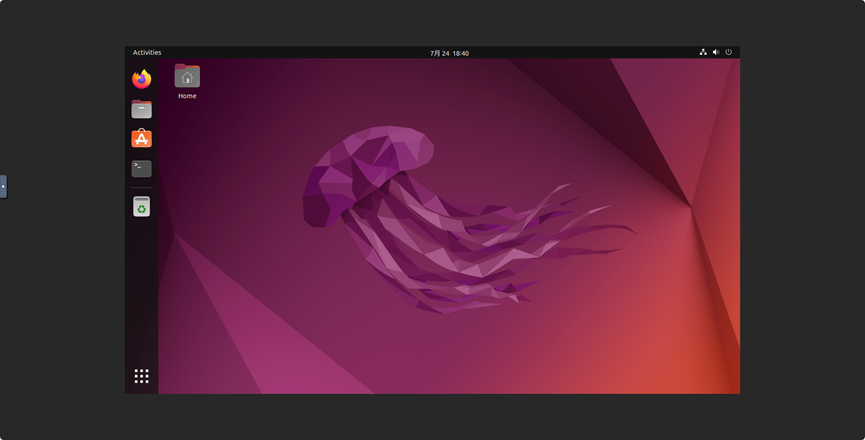Show Applications grid at dock bottom
Screen dimensions: 865x440
[x=141, y=376]
